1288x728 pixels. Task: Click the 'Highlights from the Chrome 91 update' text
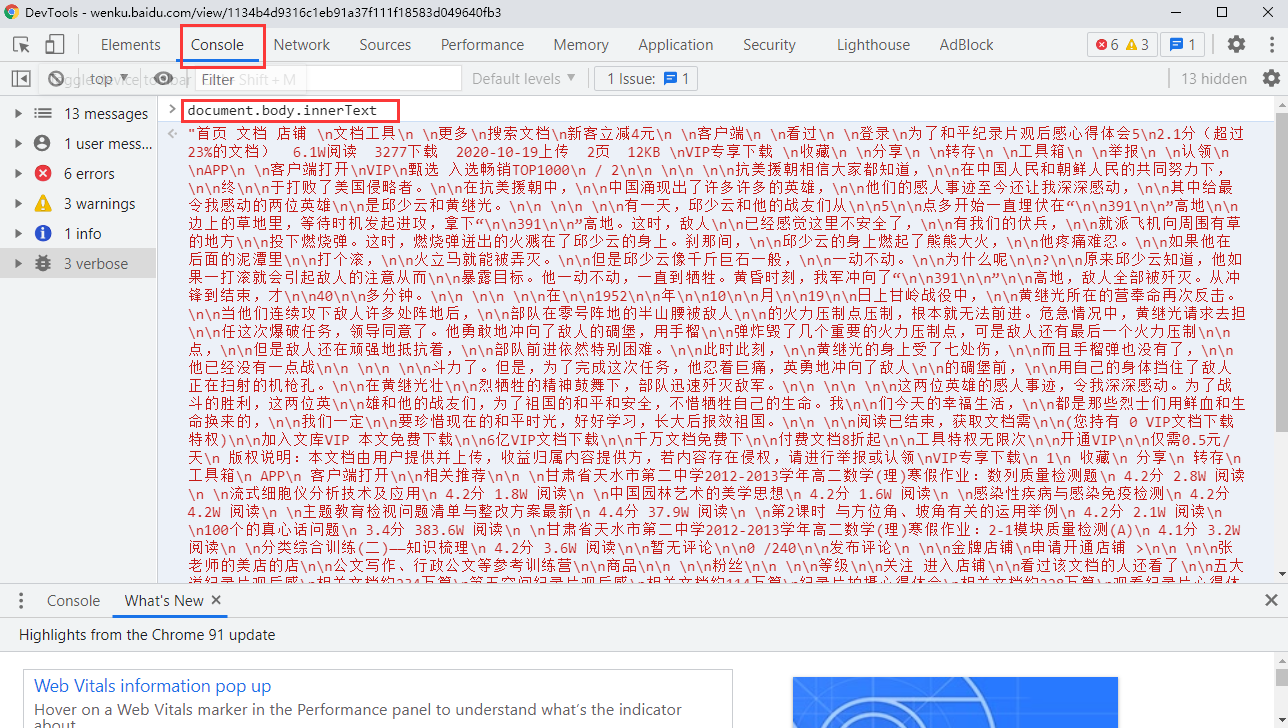[147, 635]
